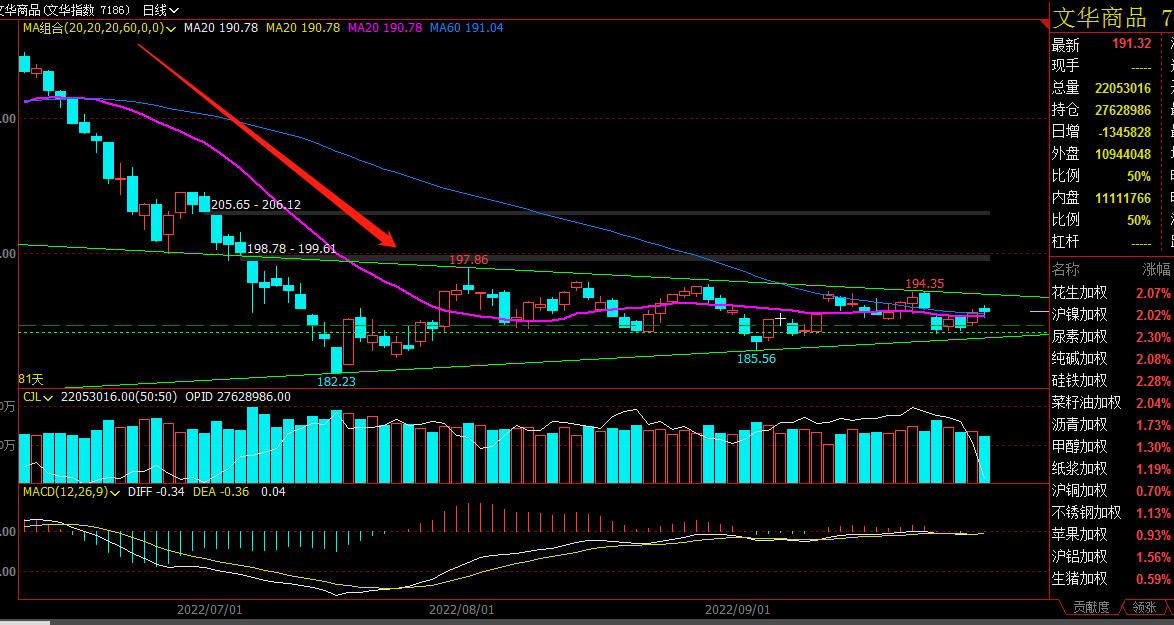Screen dimensions: 1174x625
Task: Click the 总量 value 22053016
Action: (x=1122, y=88)
